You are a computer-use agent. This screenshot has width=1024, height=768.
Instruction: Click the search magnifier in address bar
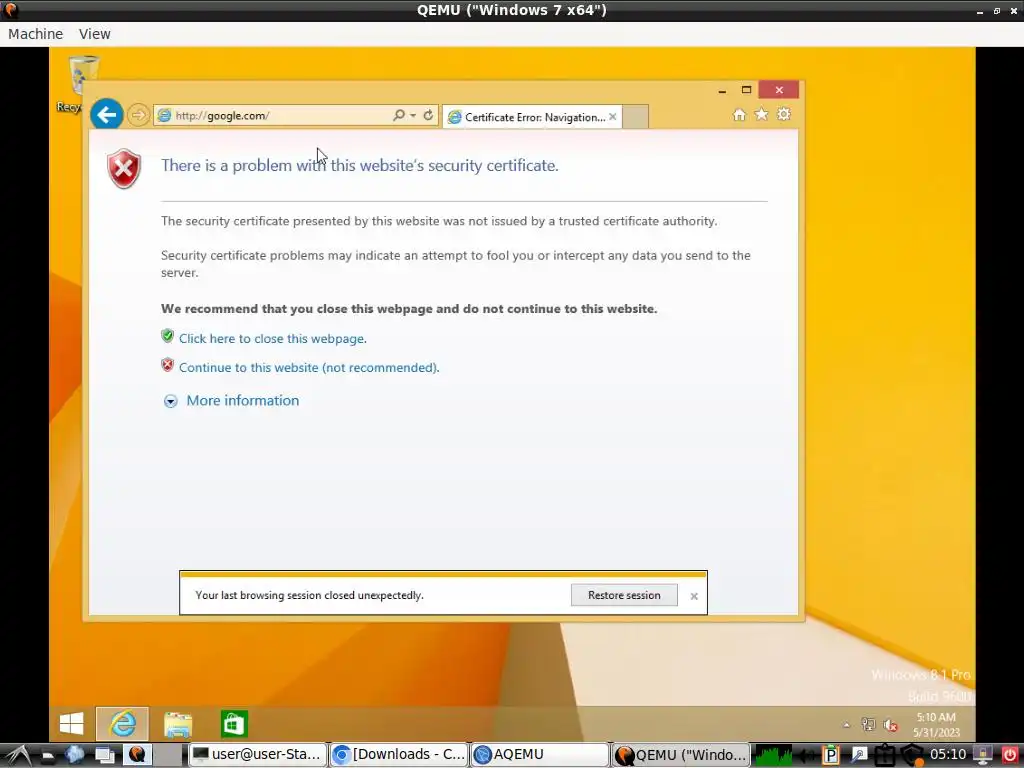tap(398, 115)
